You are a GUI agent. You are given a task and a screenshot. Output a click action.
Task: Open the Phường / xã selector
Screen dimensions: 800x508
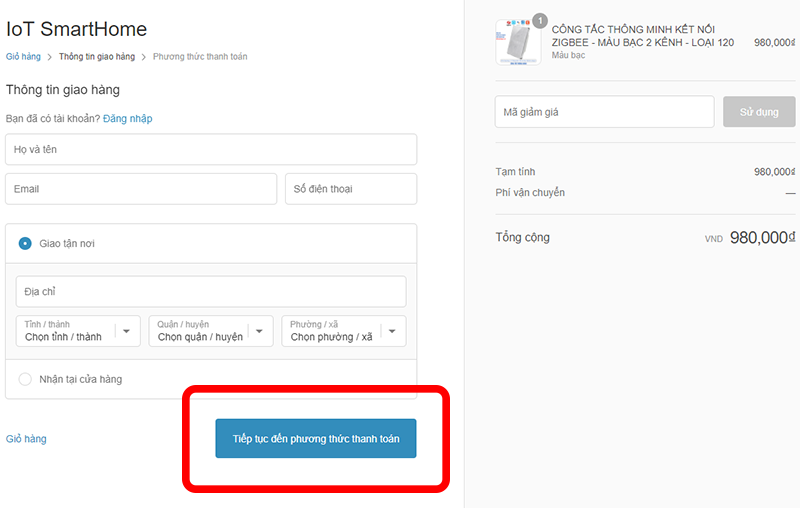tap(343, 331)
